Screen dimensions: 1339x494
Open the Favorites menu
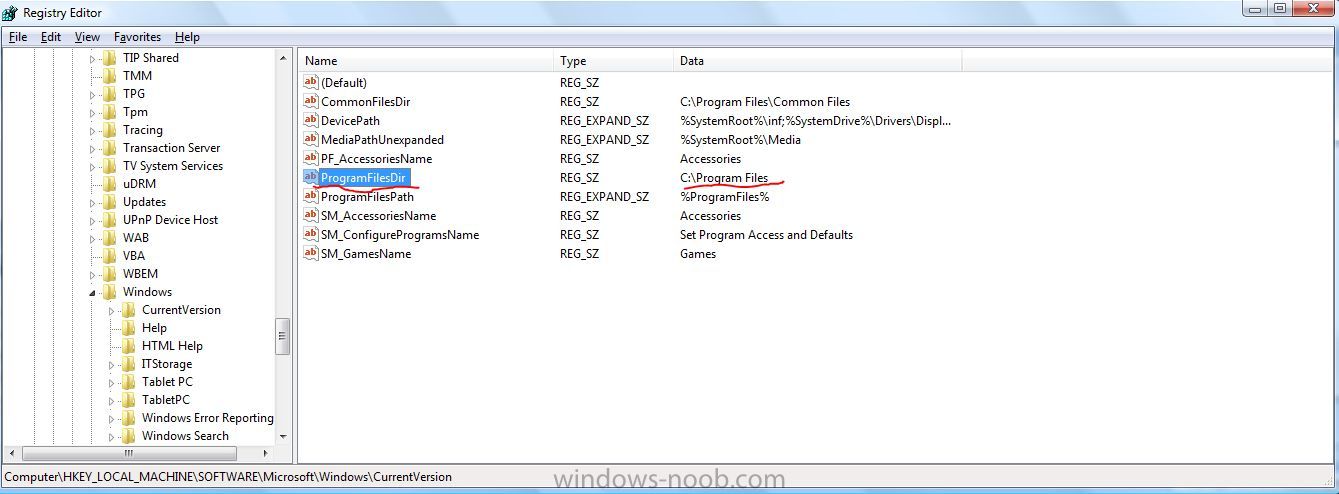click(137, 37)
